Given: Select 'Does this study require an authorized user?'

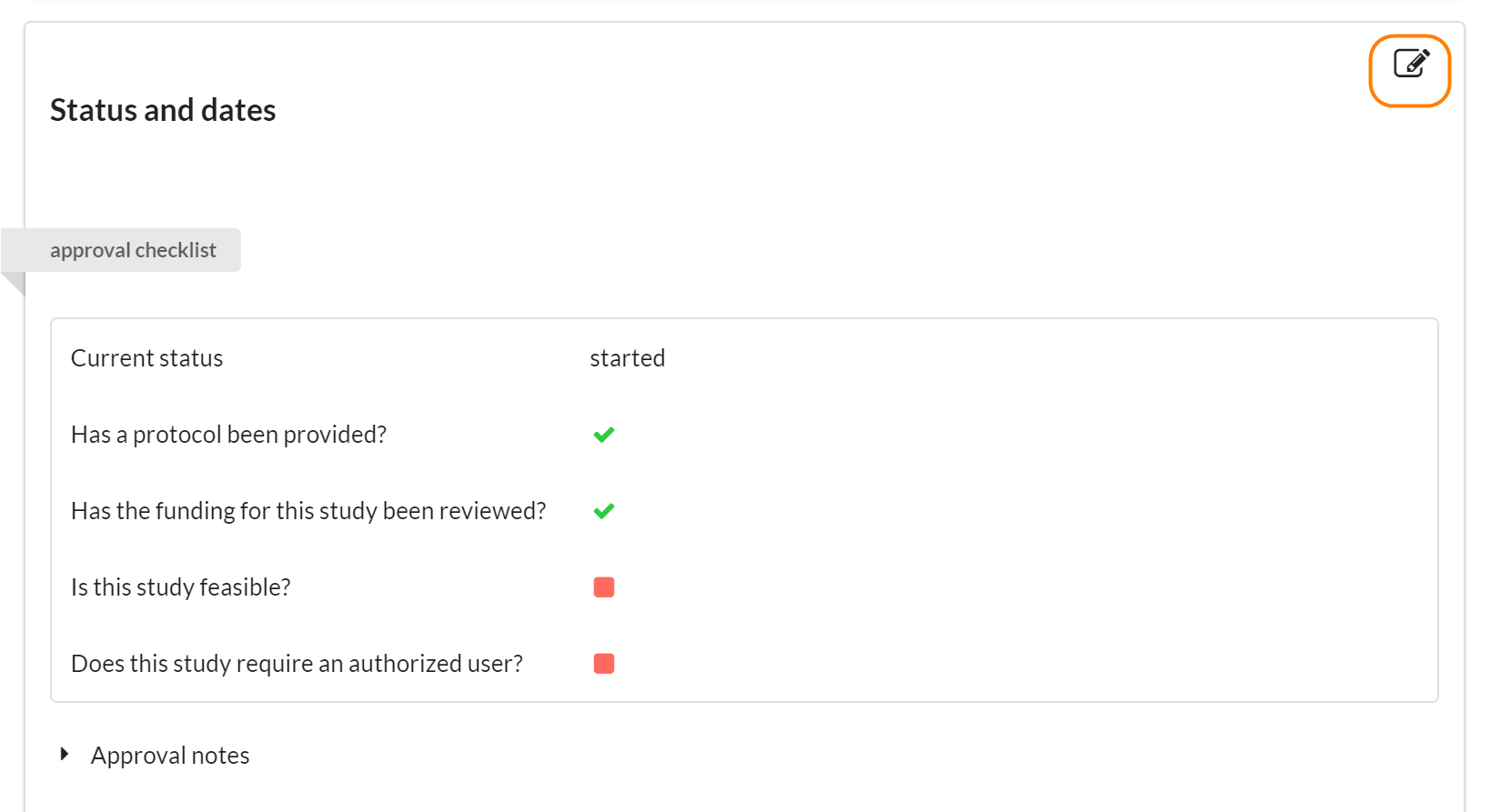Looking at the screenshot, I should pos(297,664).
